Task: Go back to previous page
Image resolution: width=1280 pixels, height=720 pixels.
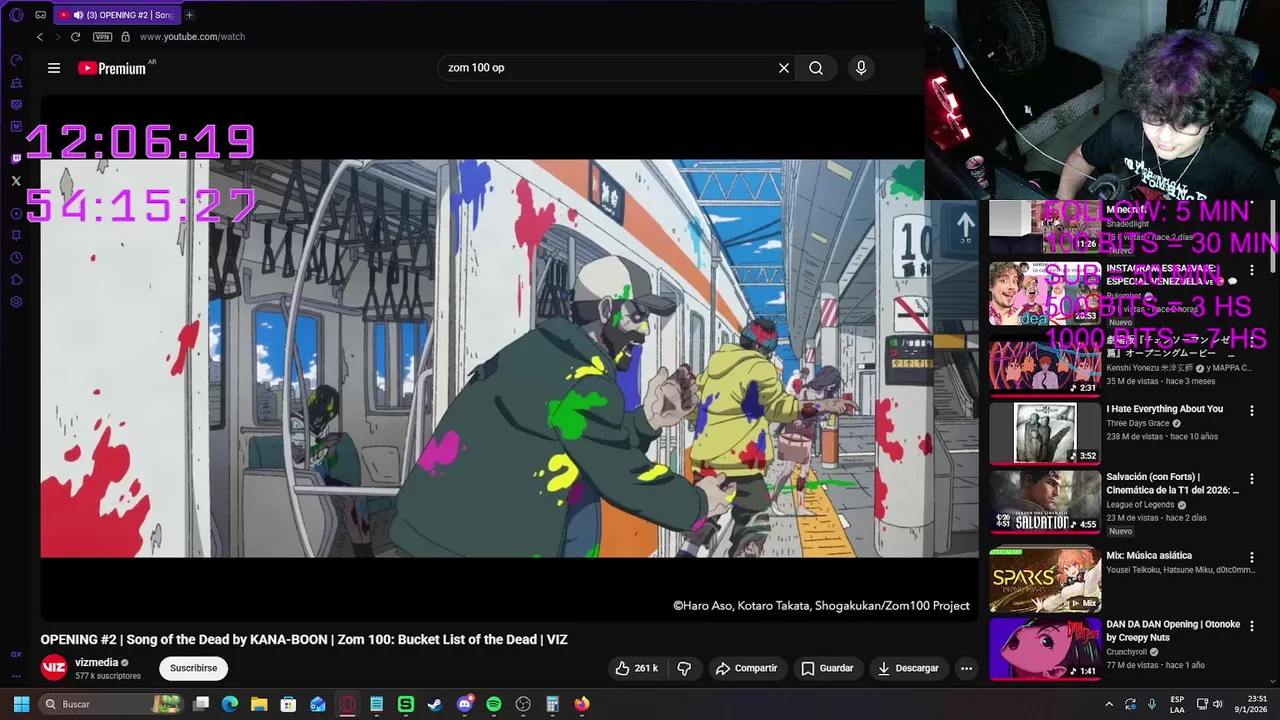Action: 40,37
